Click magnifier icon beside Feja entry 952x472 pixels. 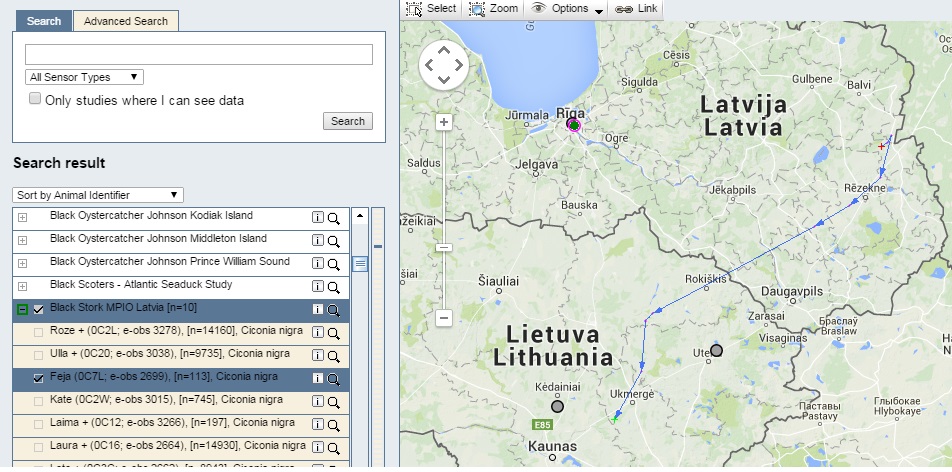(x=334, y=379)
